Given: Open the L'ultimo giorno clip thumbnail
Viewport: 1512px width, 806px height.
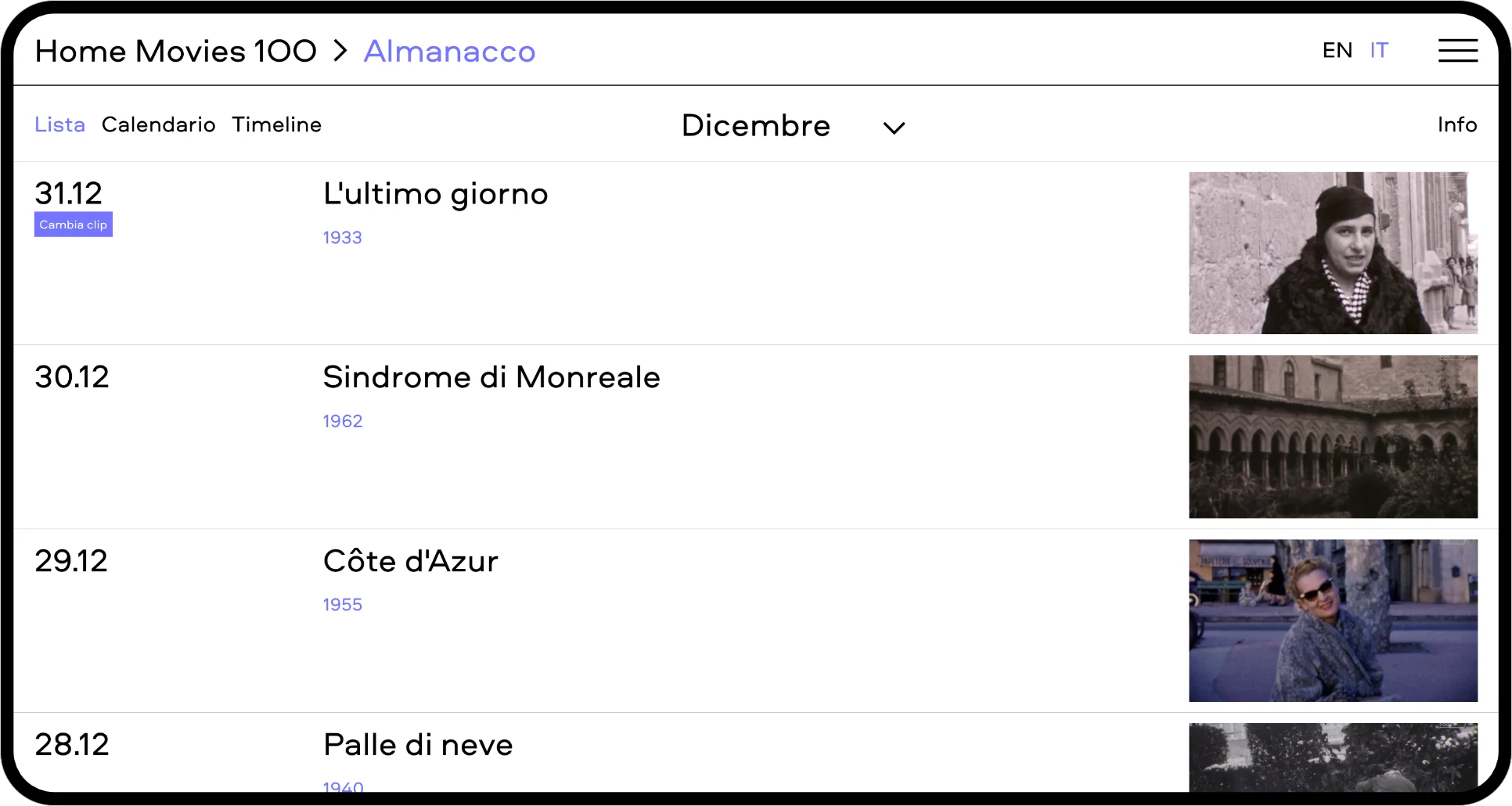Looking at the screenshot, I should coord(1333,253).
